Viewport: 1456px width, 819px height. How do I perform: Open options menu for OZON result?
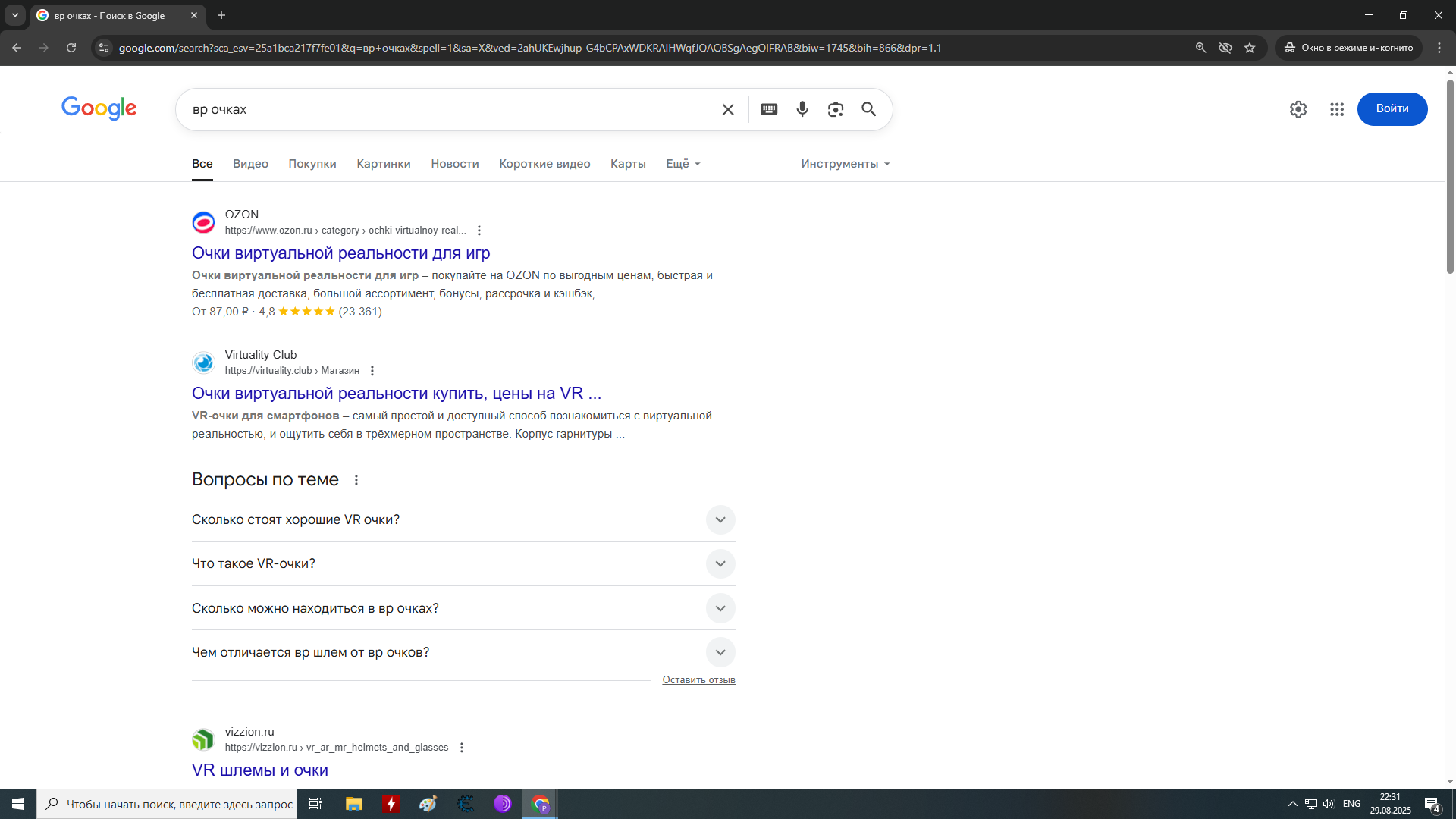(x=479, y=231)
